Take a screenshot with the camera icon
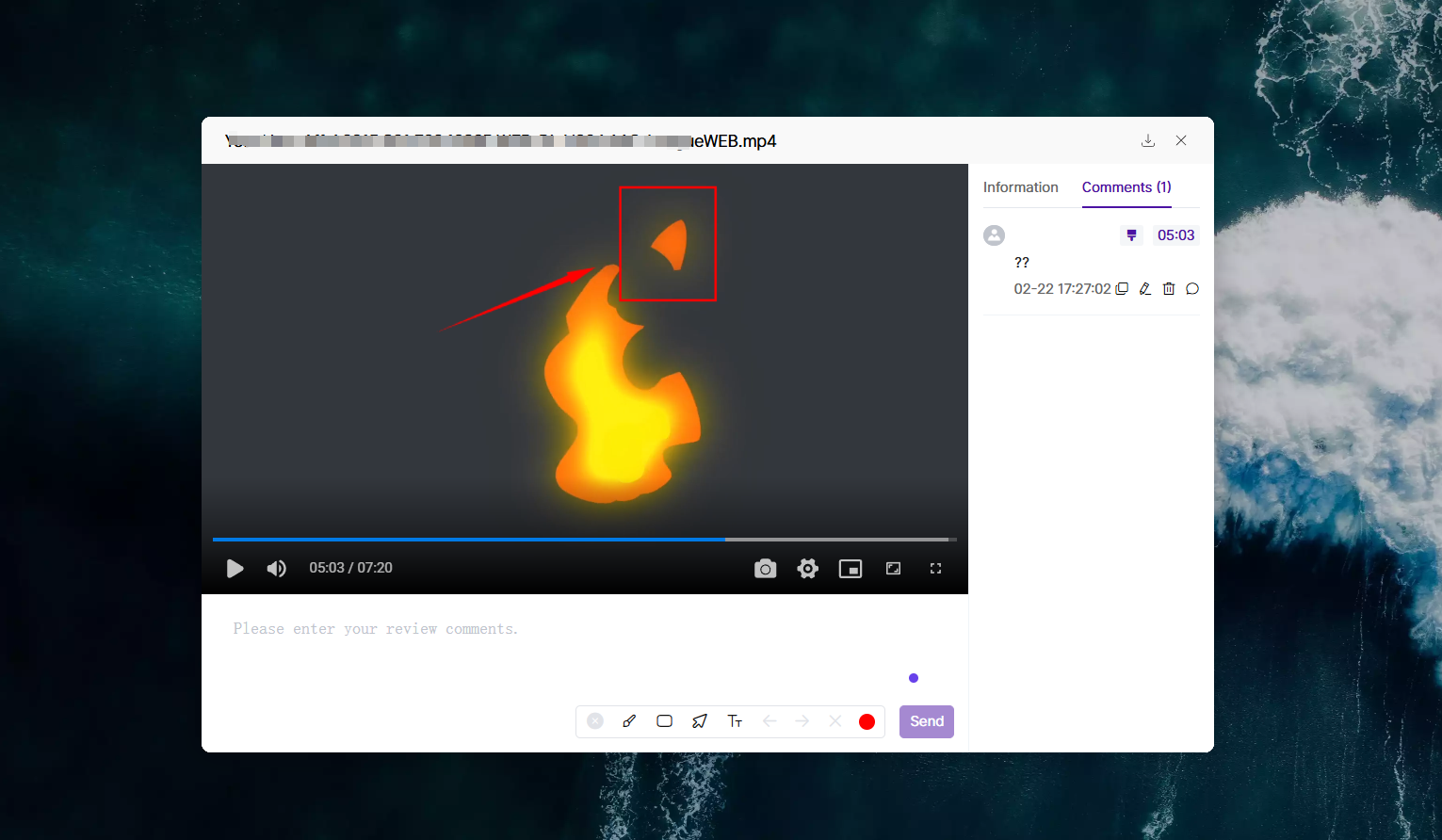1442x840 pixels. tap(766, 569)
